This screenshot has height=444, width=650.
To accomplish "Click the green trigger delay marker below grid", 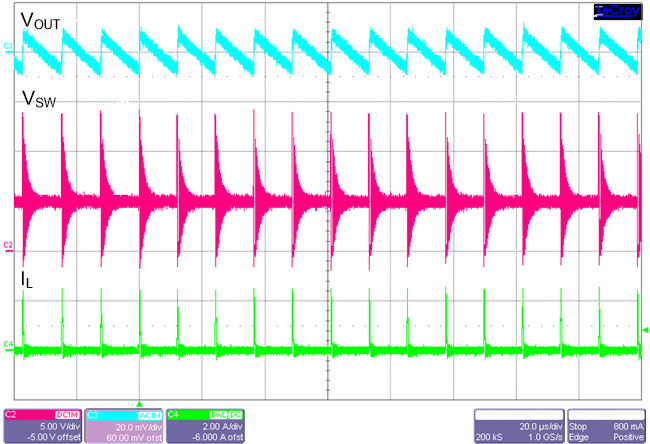I will (x=139, y=402).
